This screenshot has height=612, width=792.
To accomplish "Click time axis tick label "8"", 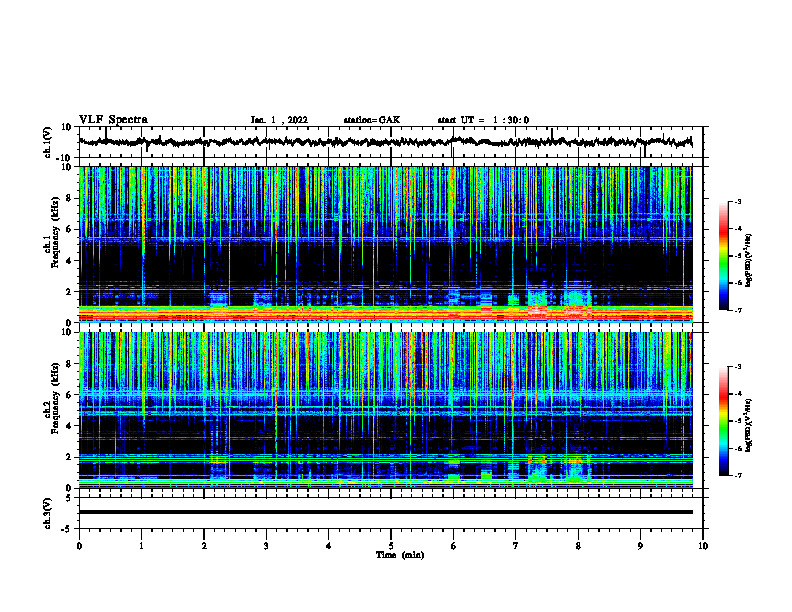I will (x=578, y=546).
